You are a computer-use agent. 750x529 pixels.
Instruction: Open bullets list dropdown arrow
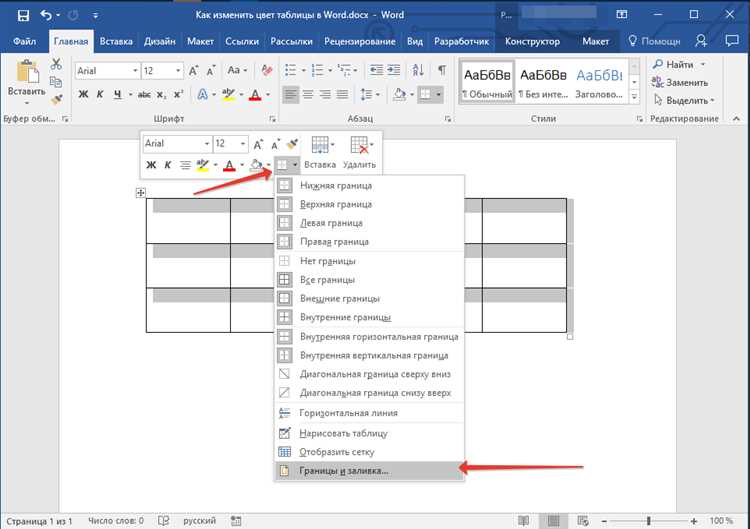click(x=303, y=71)
